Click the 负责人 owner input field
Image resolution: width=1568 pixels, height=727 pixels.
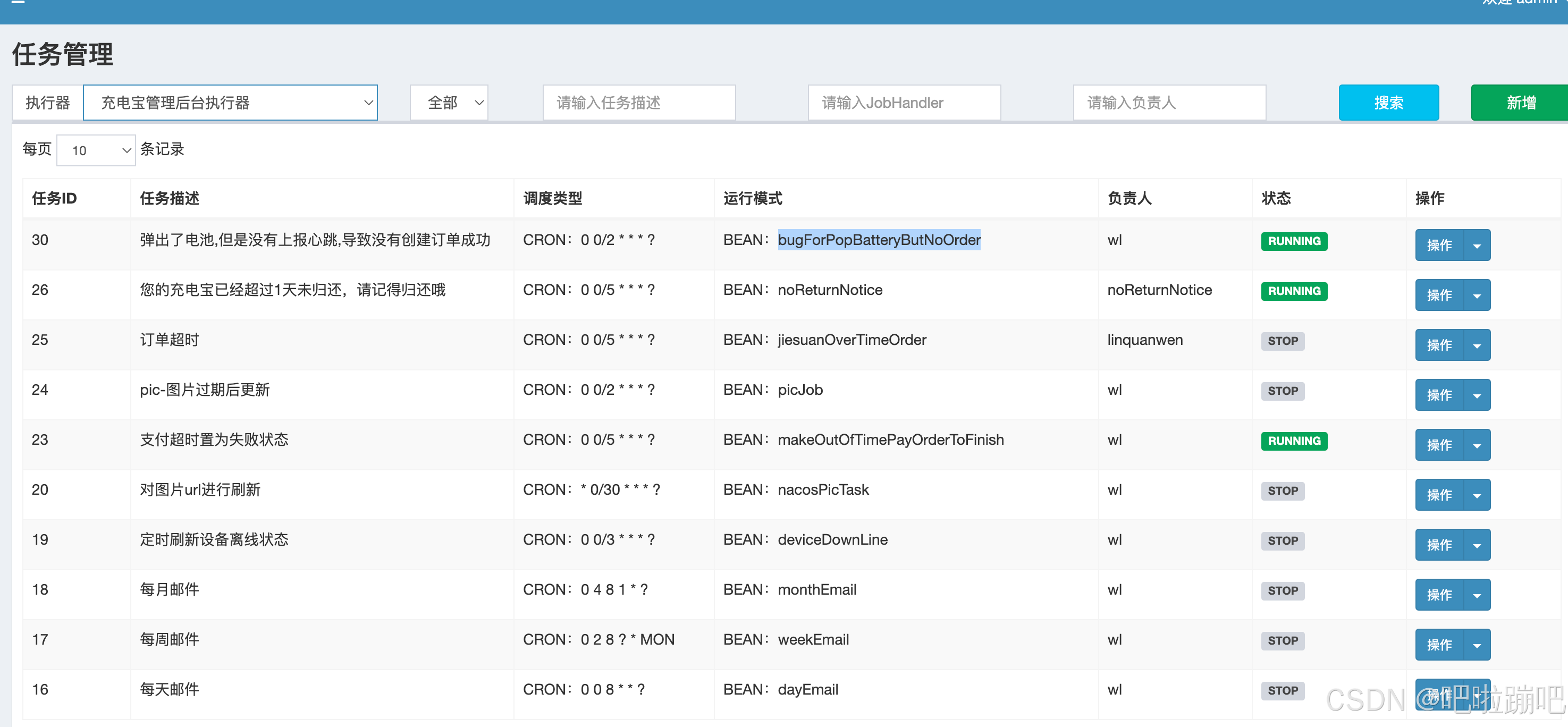(x=1169, y=103)
